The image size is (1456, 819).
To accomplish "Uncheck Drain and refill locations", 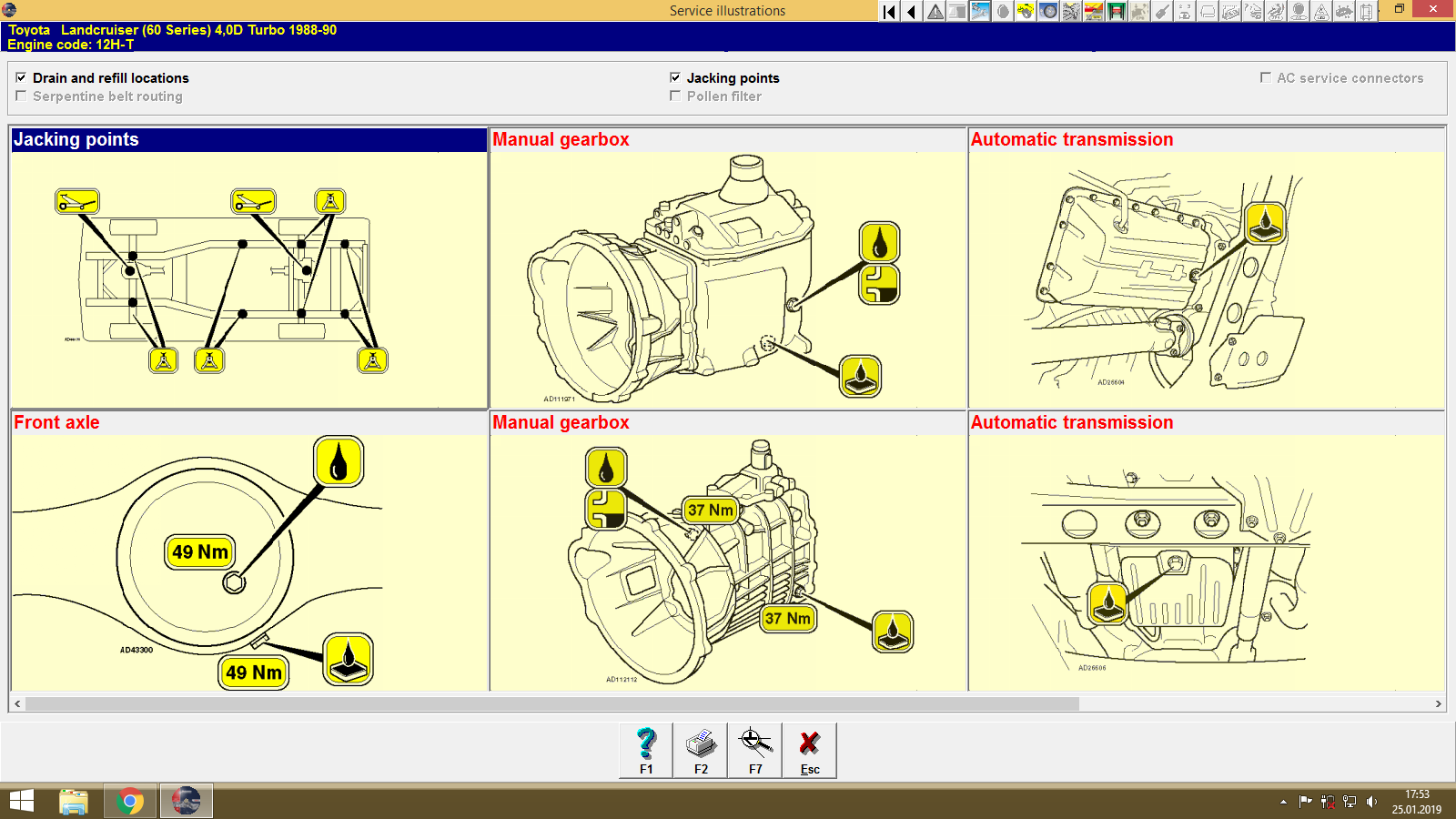I will click(x=21, y=77).
